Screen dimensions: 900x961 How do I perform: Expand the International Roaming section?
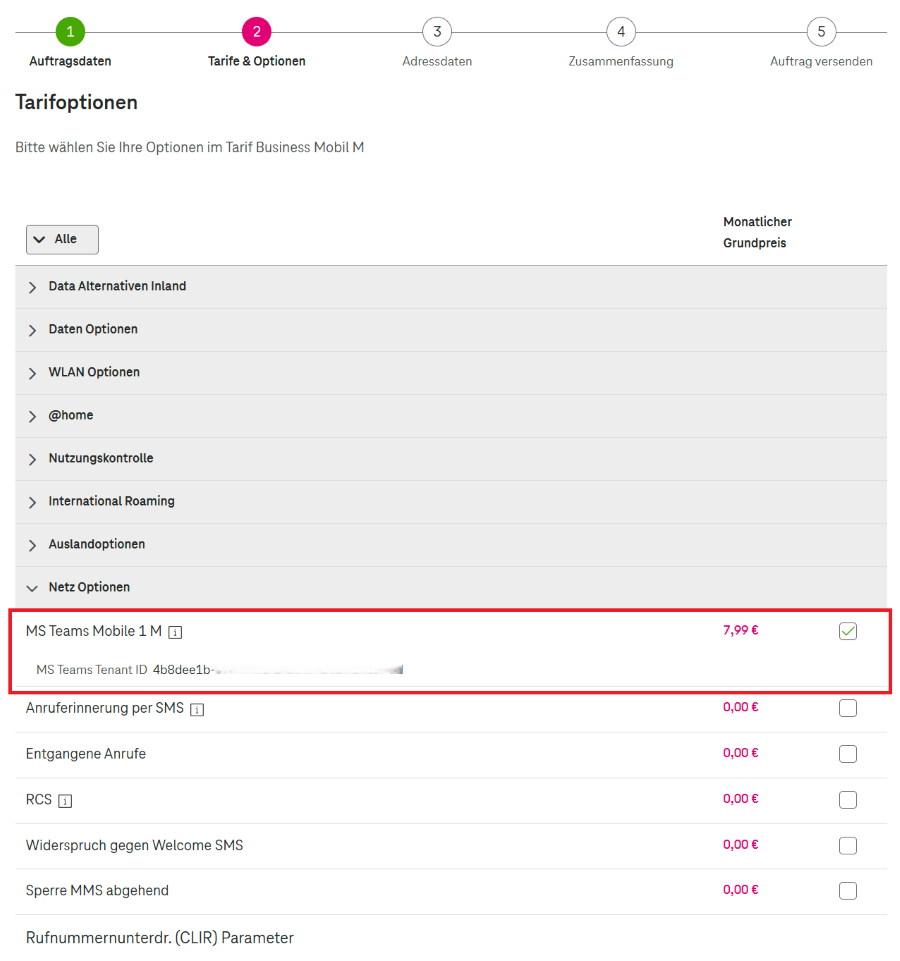[451, 502]
